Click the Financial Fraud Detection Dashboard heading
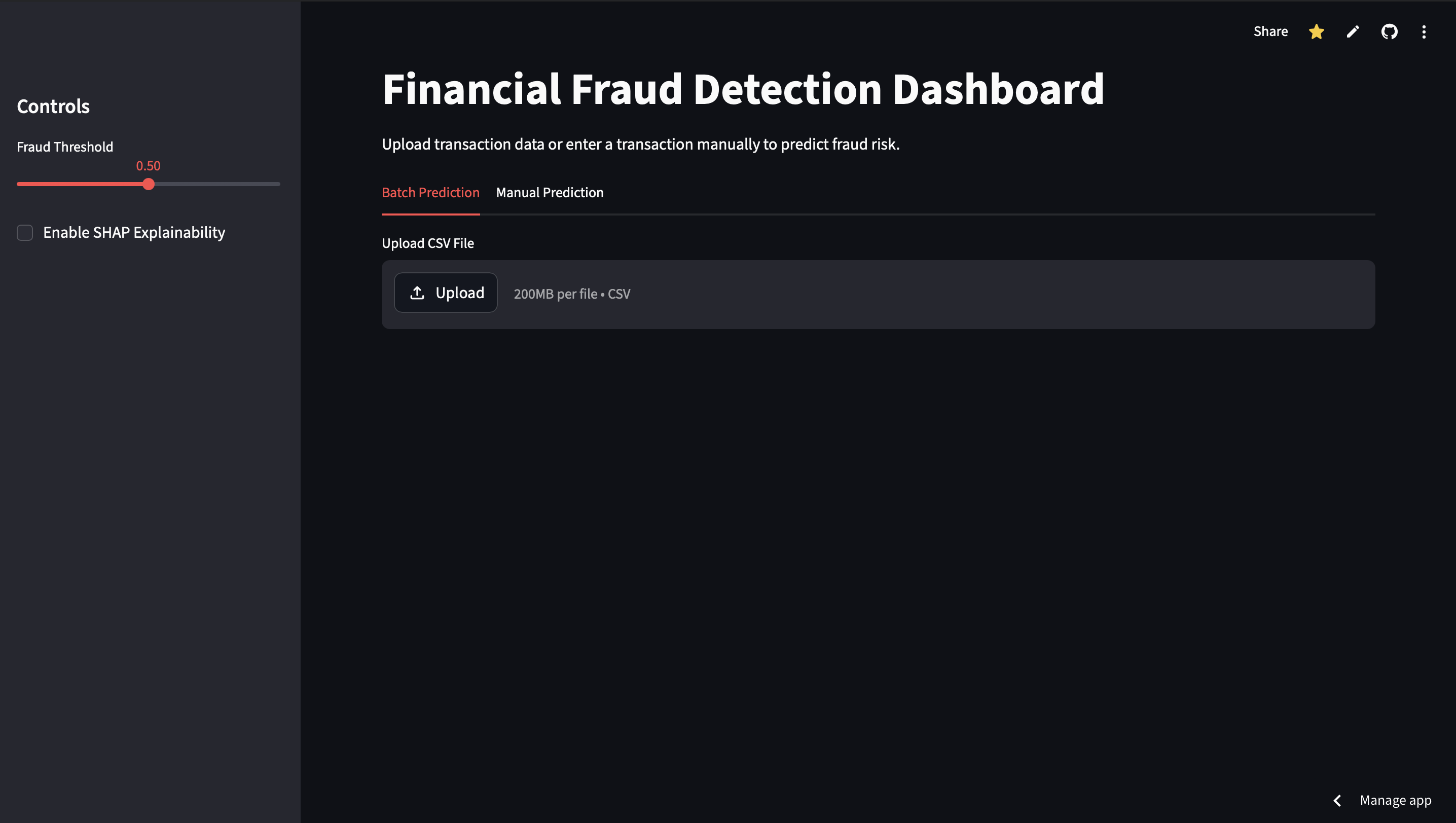Image resolution: width=1456 pixels, height=823 pixels. (x=743, y=89)
